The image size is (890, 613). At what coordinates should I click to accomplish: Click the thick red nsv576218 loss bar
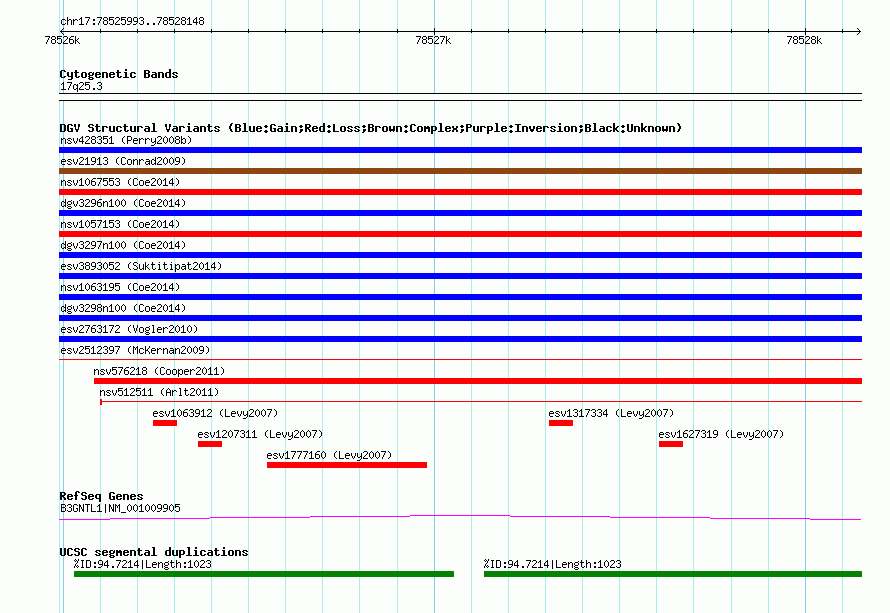click(478, 381)
